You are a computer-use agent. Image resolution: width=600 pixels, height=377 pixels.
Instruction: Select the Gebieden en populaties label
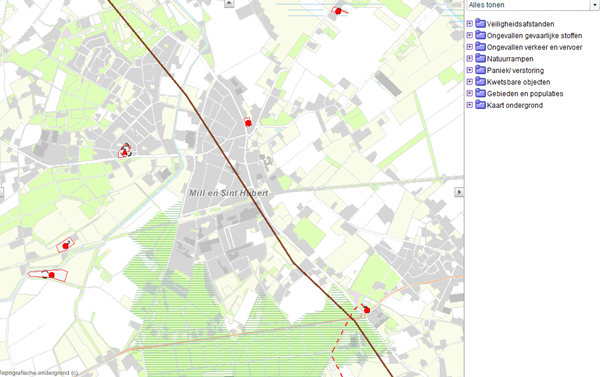click(525, 93)
